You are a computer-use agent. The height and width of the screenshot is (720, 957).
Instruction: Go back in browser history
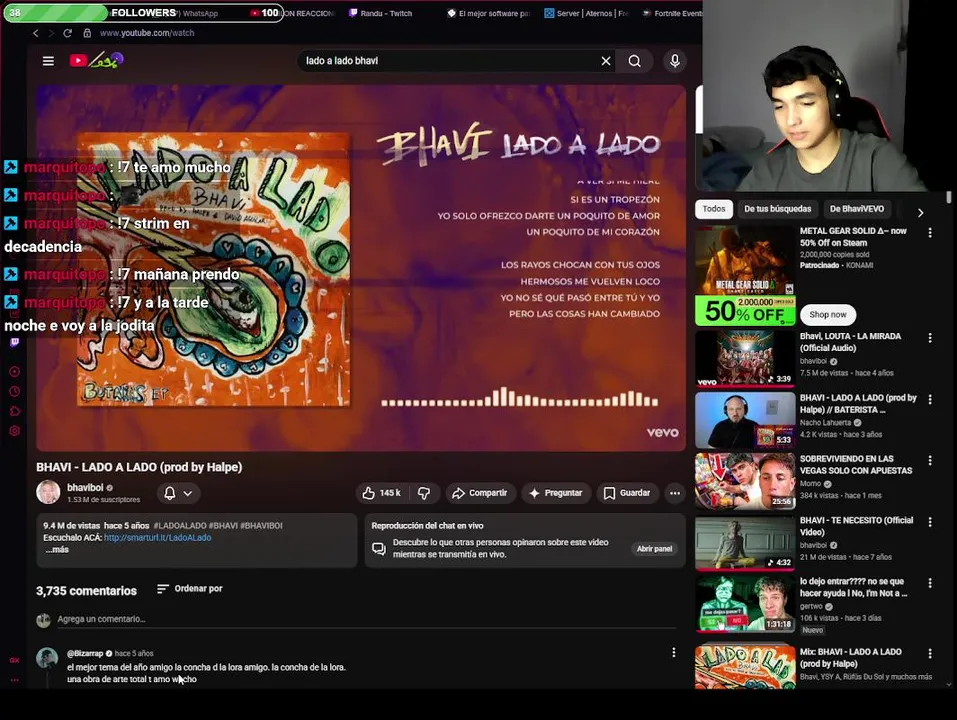tap(35, 33)
